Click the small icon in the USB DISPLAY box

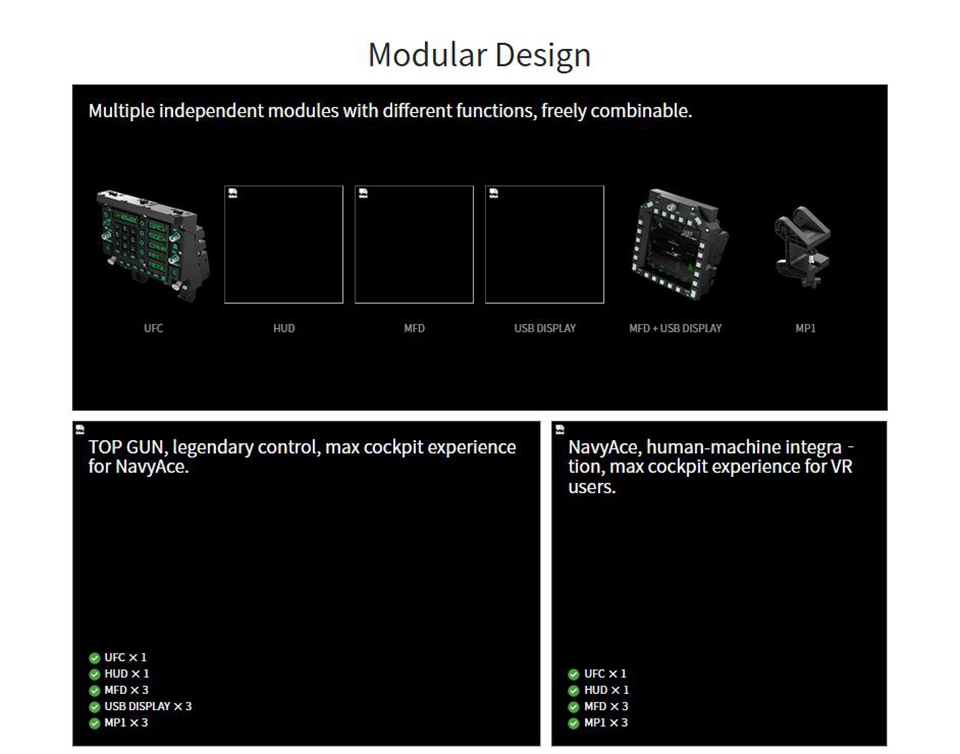(x=493, y=194)
